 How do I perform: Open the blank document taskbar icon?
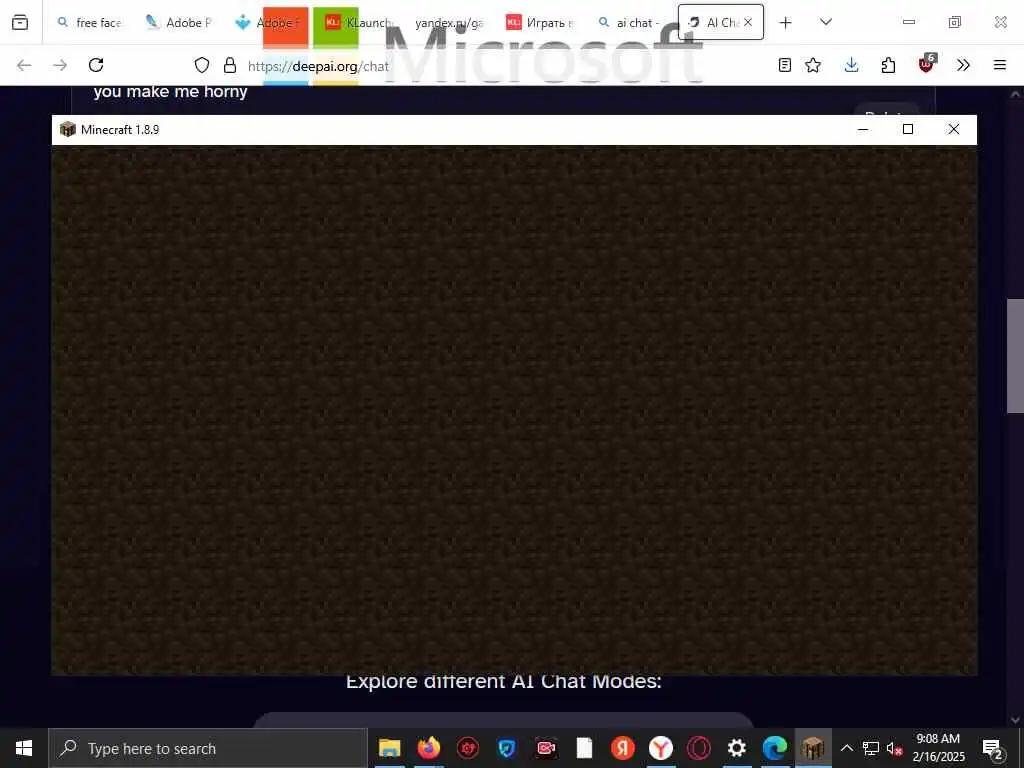click(584, 748)
